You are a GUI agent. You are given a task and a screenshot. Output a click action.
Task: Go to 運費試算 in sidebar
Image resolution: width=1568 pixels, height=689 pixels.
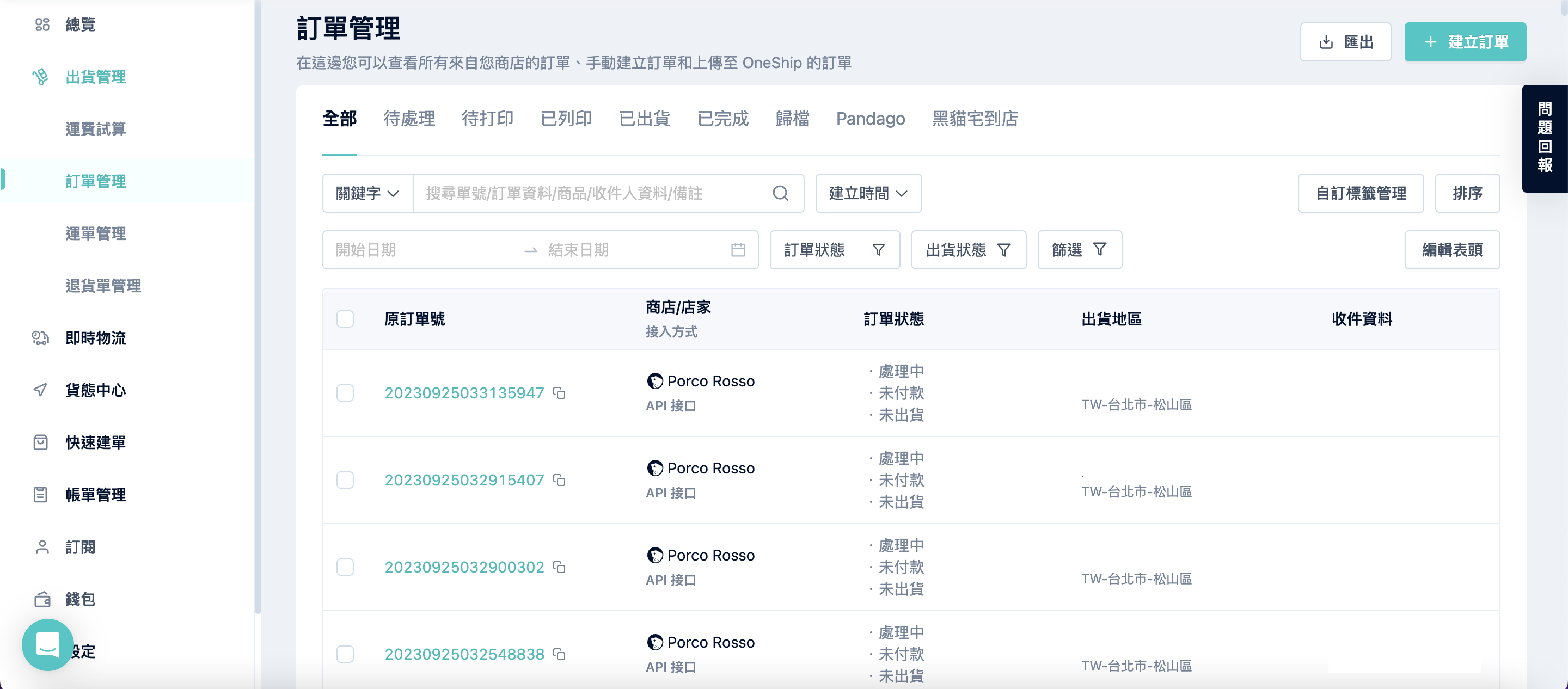96,129
